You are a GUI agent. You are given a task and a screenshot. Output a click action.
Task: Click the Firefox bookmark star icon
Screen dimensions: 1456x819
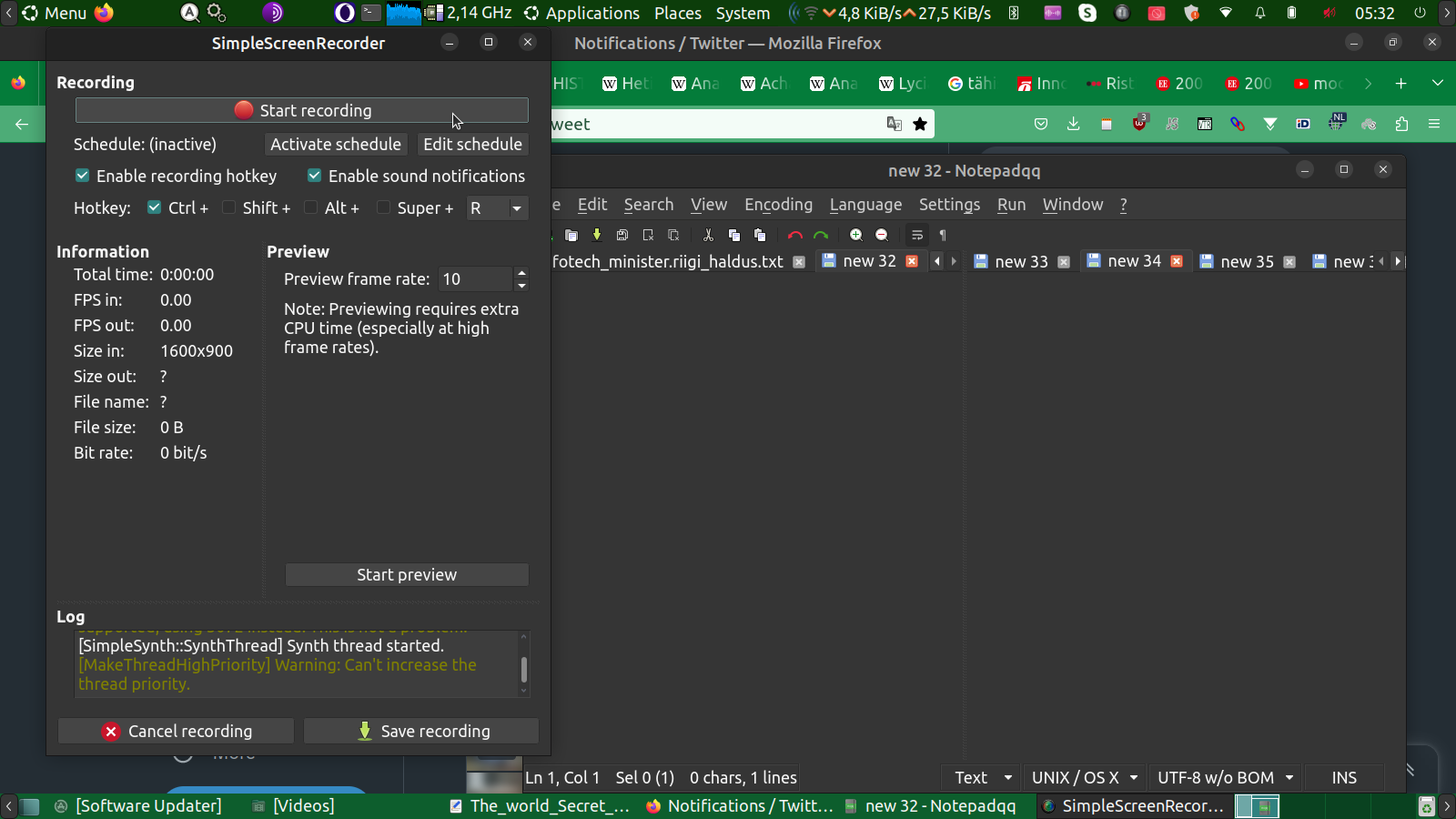point(920,124)
